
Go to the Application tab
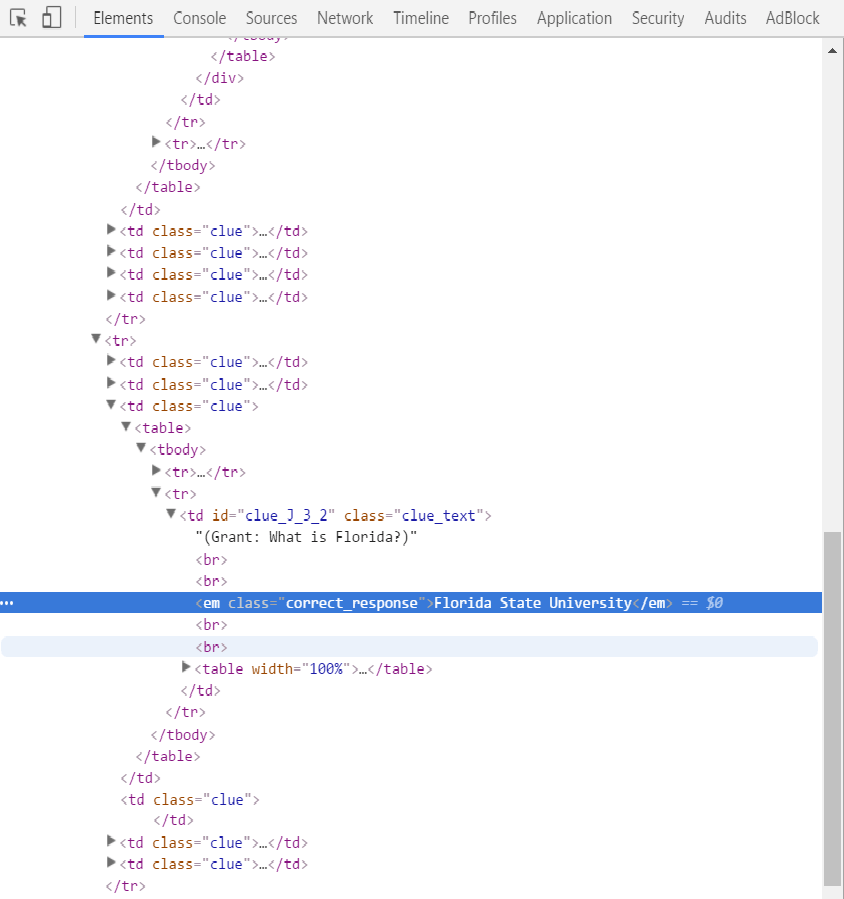[574, 18]
